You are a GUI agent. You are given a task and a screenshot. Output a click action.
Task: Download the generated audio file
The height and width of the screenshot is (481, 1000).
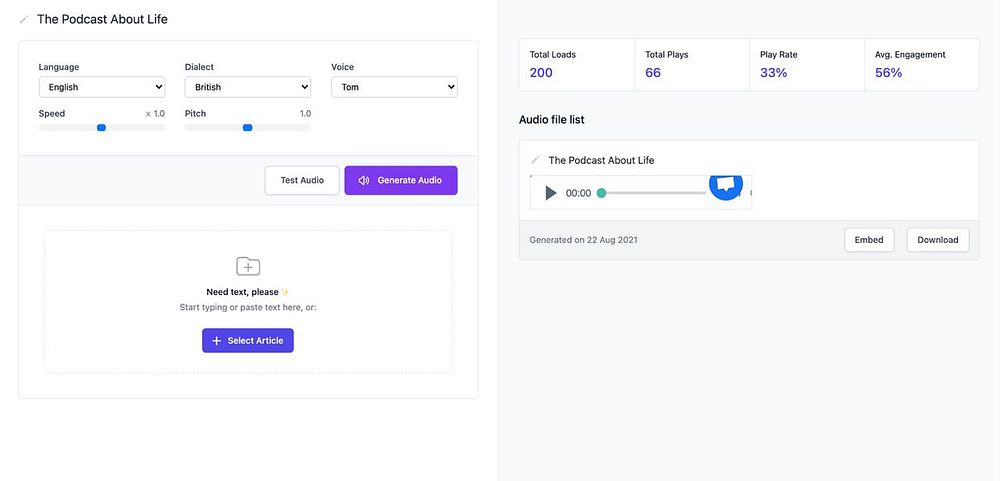[937, 240]
